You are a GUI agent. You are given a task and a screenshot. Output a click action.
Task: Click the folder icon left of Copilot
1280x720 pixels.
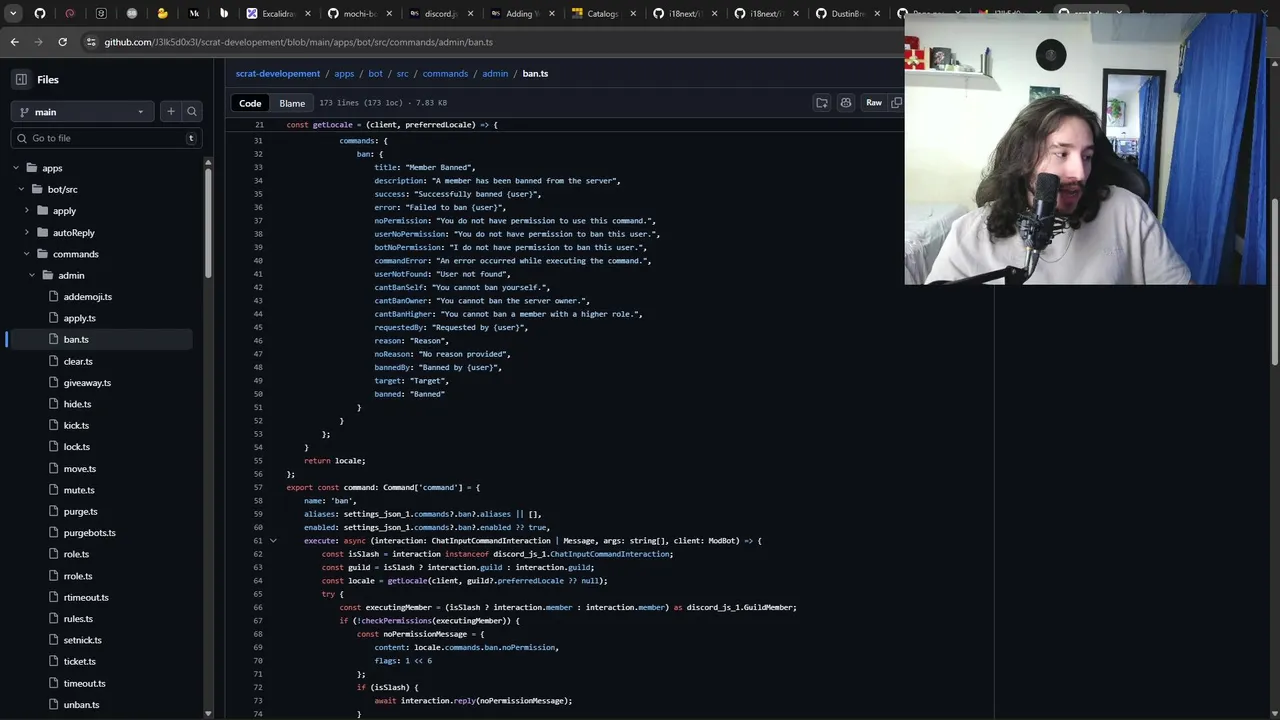tap(822, 103)
